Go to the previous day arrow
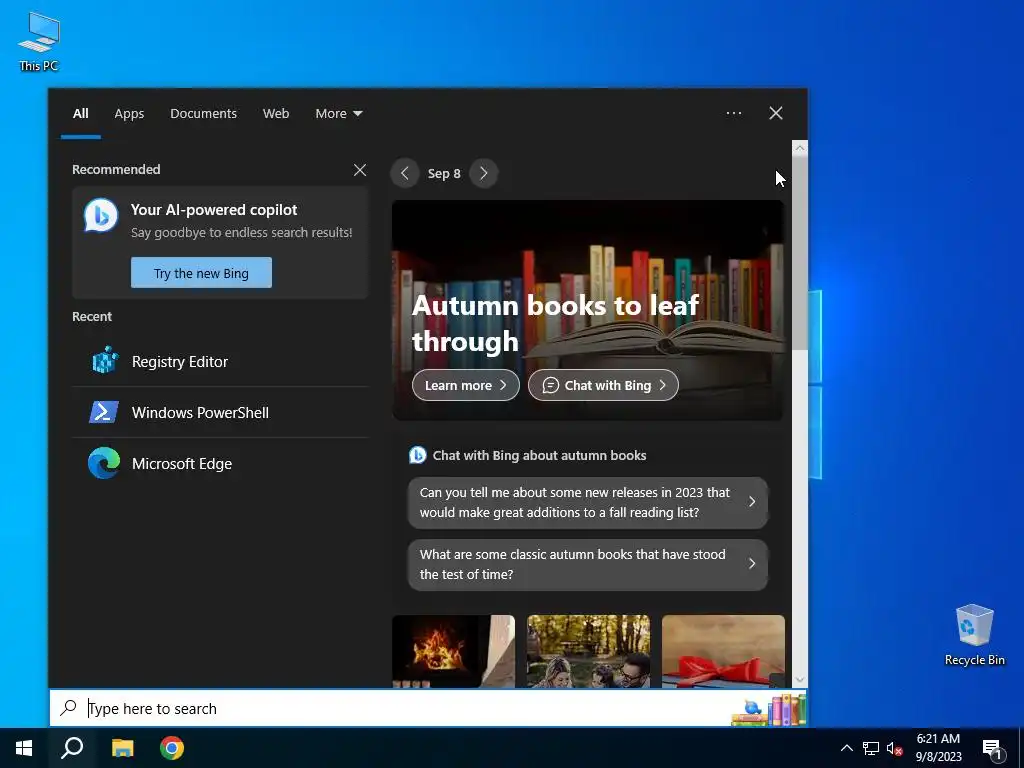Viewport: 1024px width, 768px height. pyautogui.click(x=405, y=173)
